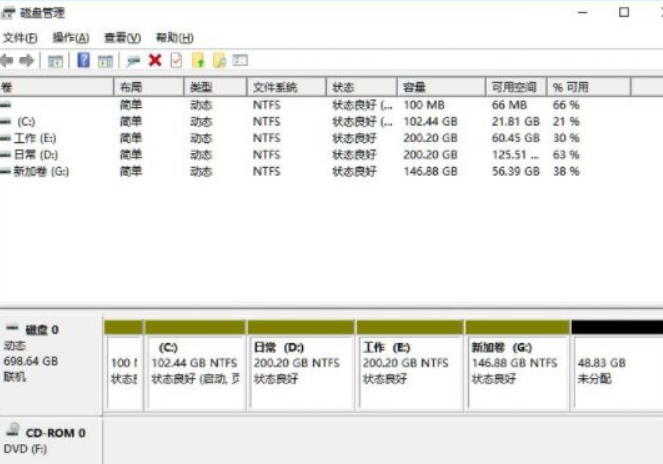Click the forward arrow toolbar icon

[x=27, y=61]
